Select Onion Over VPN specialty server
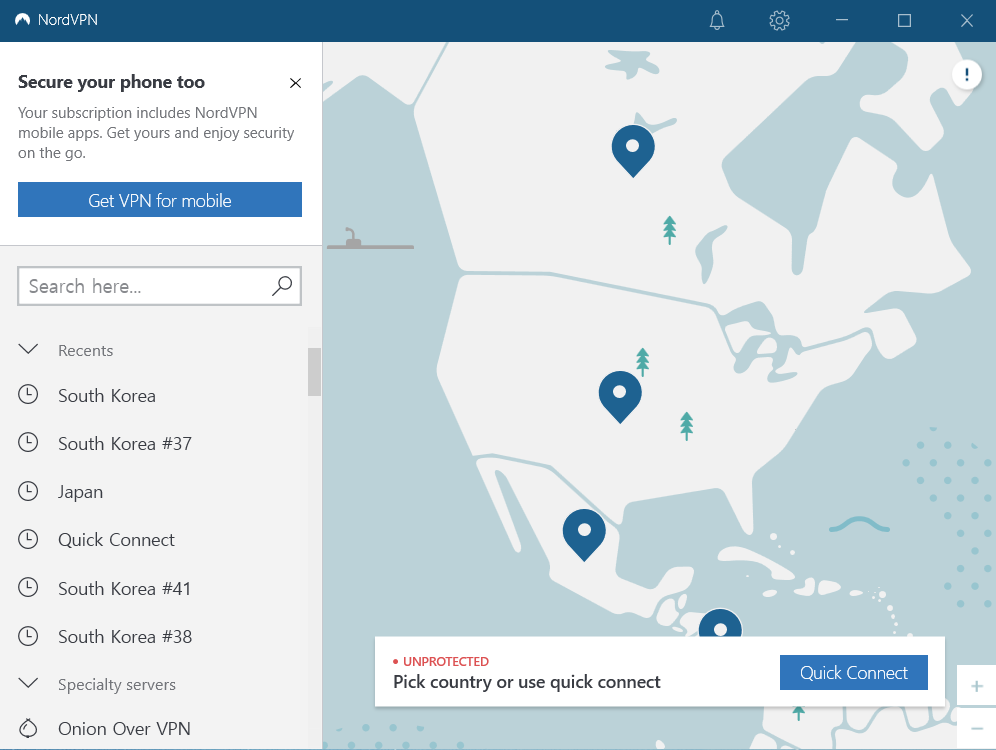The height and width of the screenshot is (750, 996). (x=124, y=728)
